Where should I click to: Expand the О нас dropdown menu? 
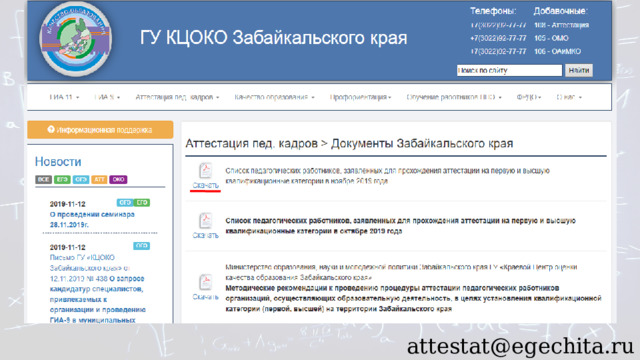pyautogui.click(x=569, y=97)
